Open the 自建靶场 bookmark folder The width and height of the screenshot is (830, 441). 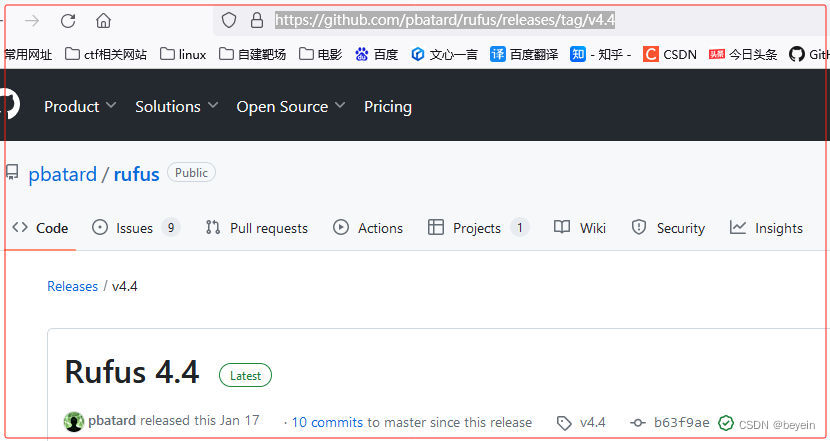tap(252, 54)
